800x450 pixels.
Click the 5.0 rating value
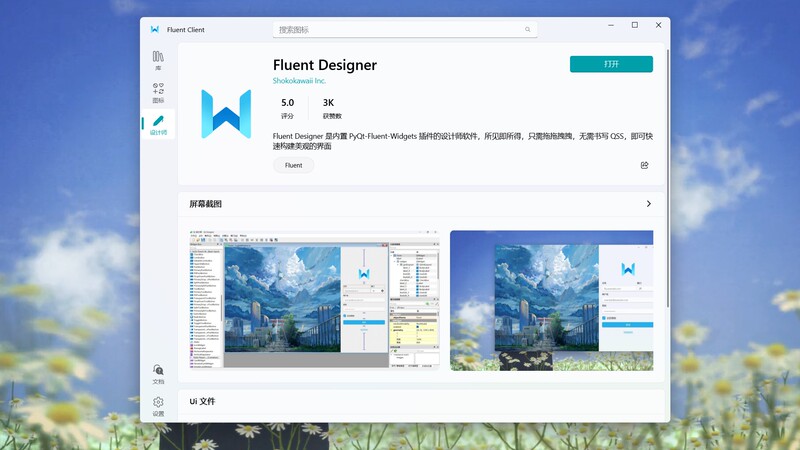pyautogui.click(x=287, y=103)
